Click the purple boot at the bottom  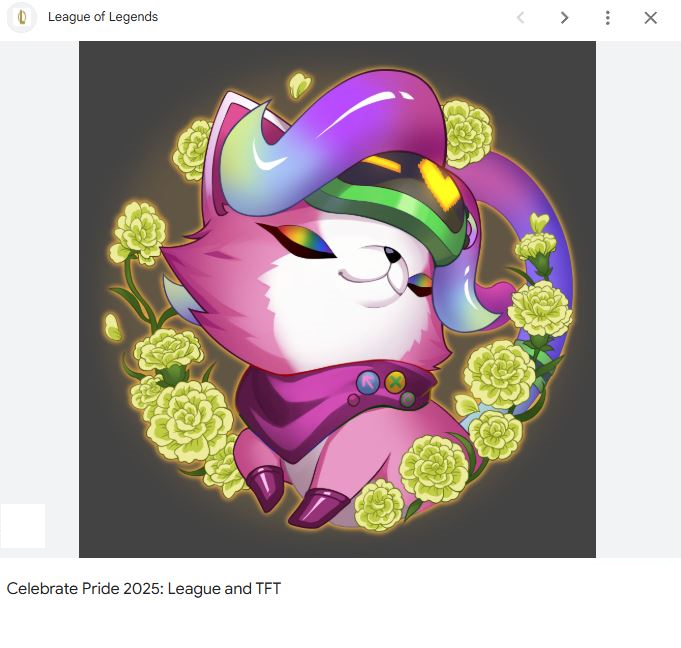click(x=319, y=506)
